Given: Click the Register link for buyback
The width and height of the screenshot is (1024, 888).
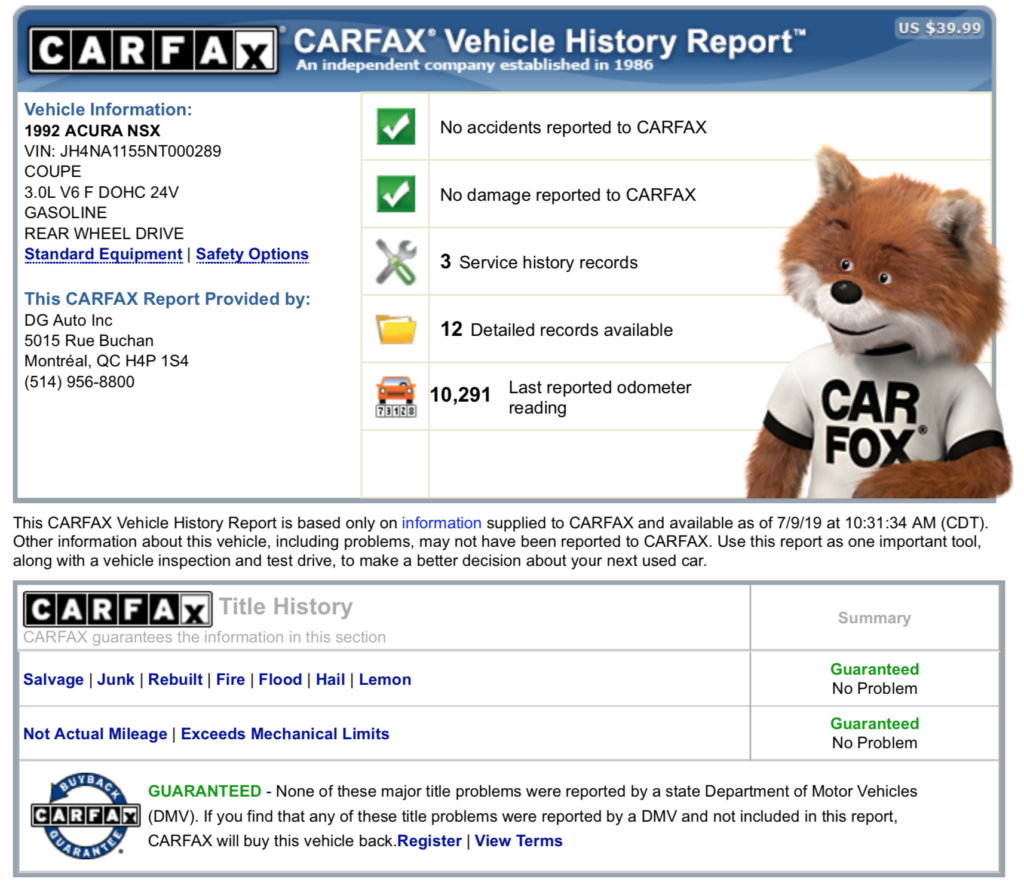Looking at the screenshot, I should (x=430, y=841).
